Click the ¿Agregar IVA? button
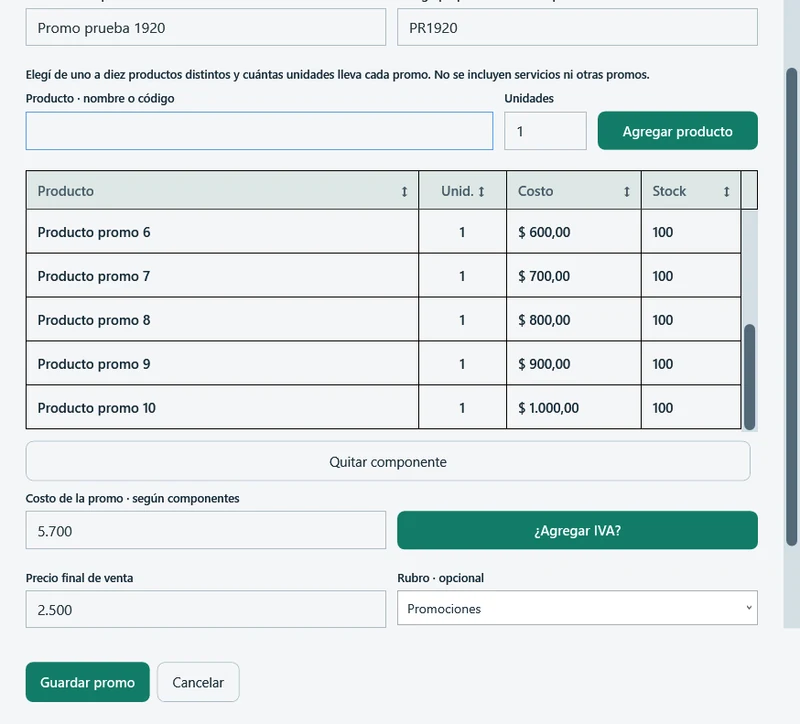Screen dimensions: 800x724 (577, 530)
